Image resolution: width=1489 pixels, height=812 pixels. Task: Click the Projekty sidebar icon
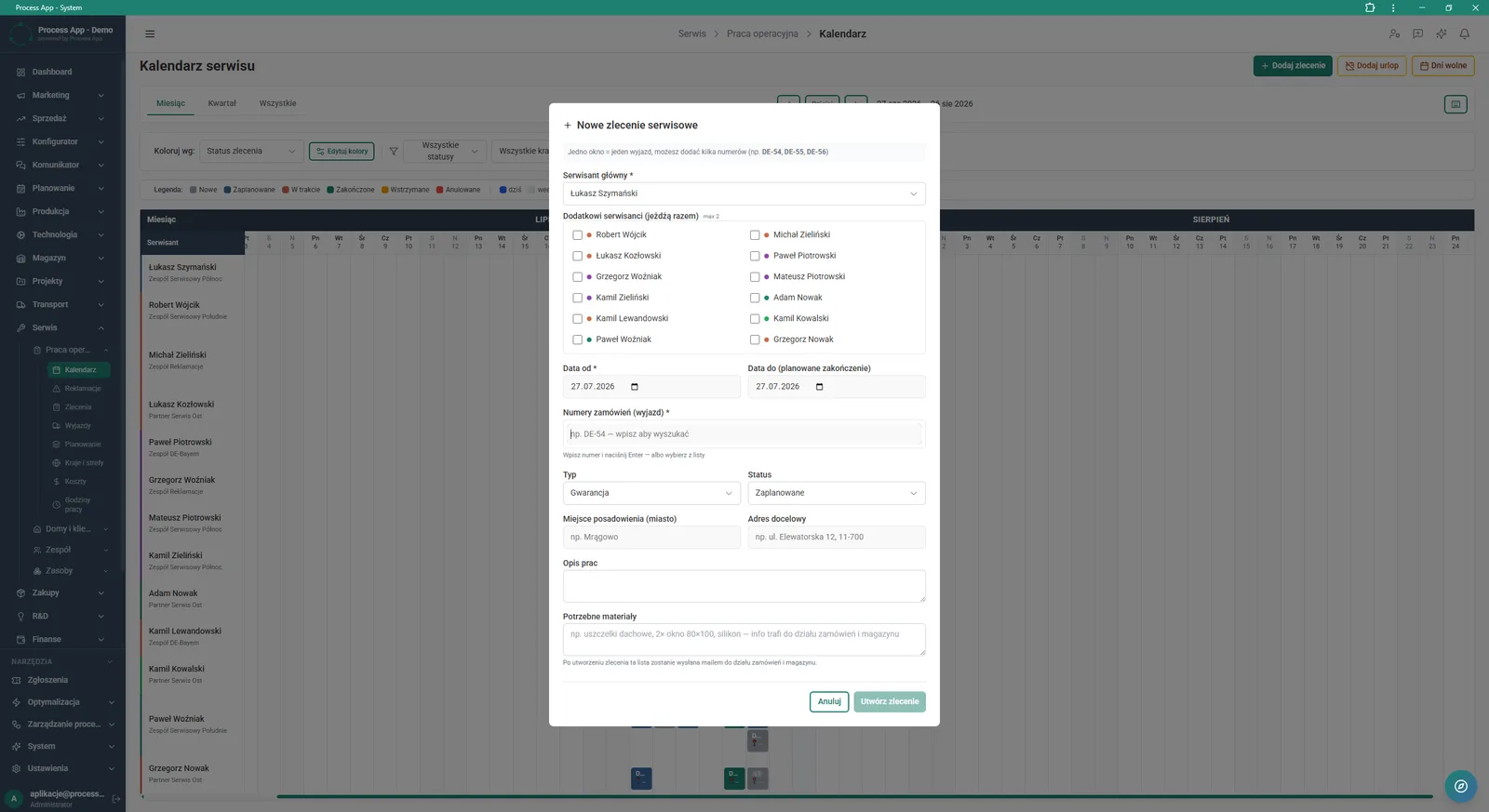point(20,281)
